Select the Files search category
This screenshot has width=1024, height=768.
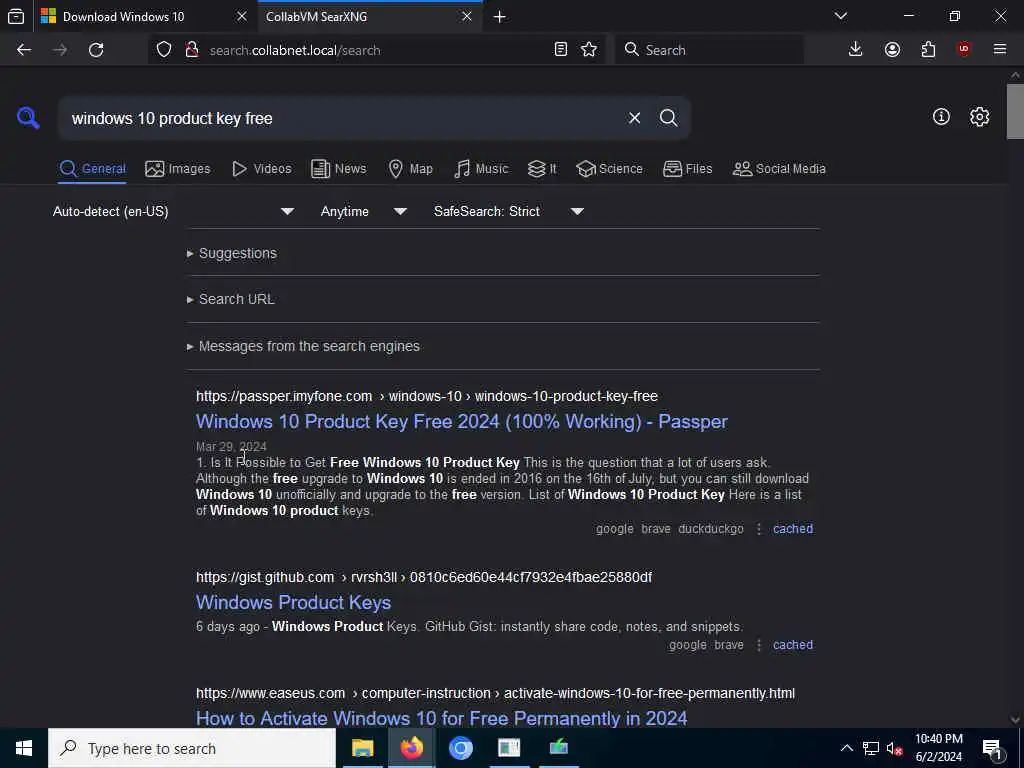coord(688,169)
